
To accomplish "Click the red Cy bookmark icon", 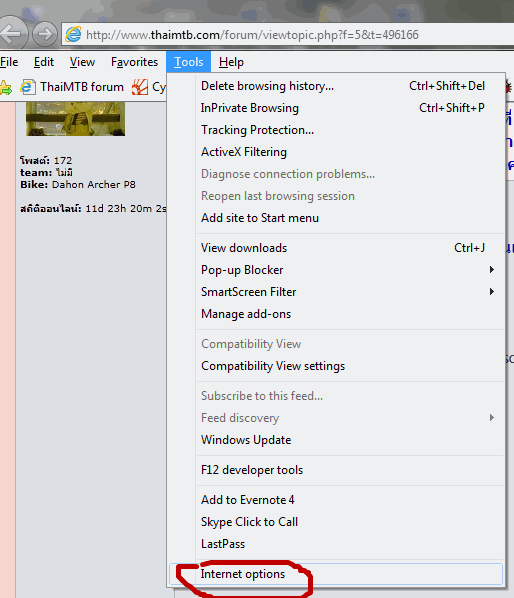I will coord(140,87).
